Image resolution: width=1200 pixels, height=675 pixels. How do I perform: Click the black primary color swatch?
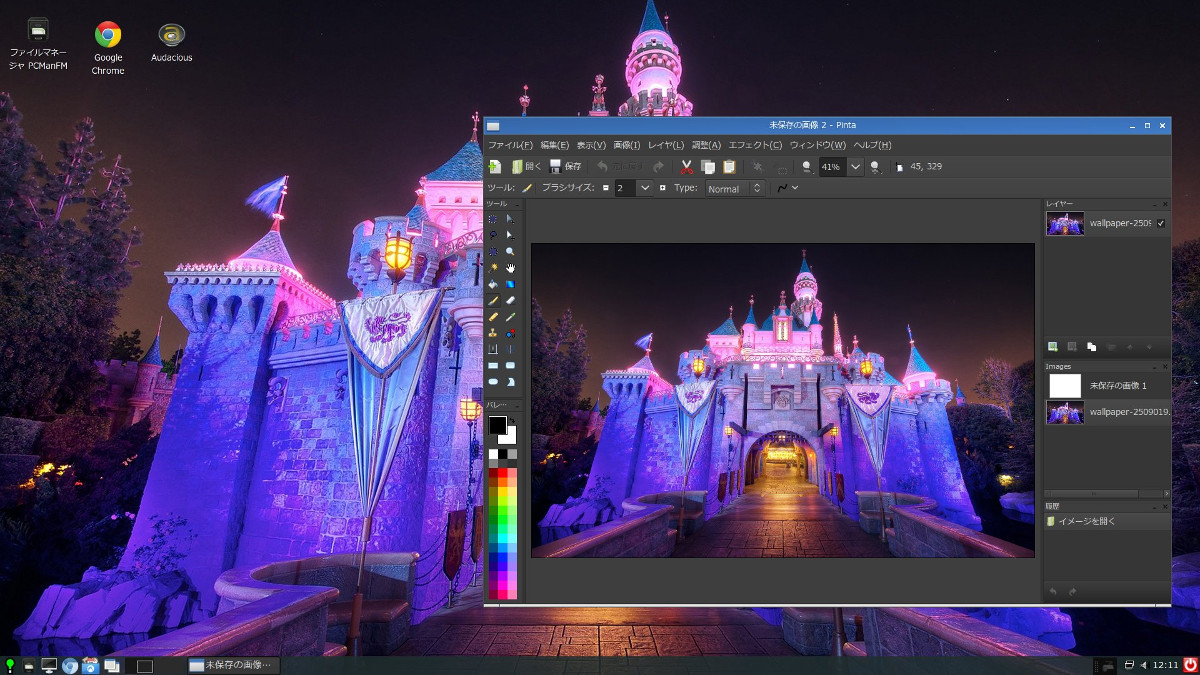(497, 425)
